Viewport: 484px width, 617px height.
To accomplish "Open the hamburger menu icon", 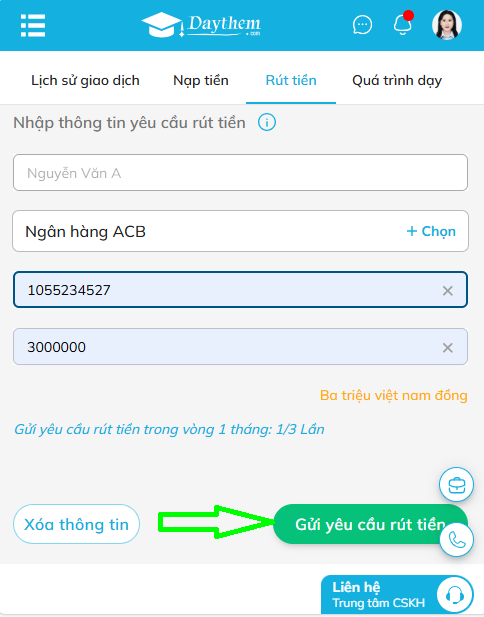I will 33,25.
